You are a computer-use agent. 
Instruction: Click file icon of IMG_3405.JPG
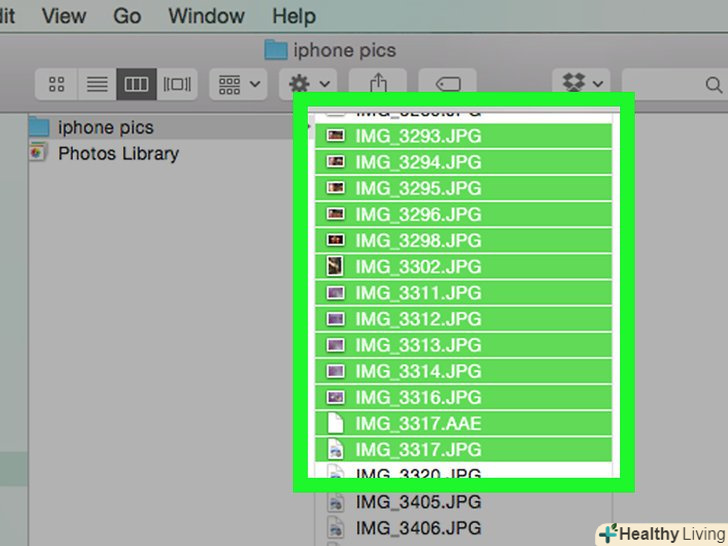[335, 502]
